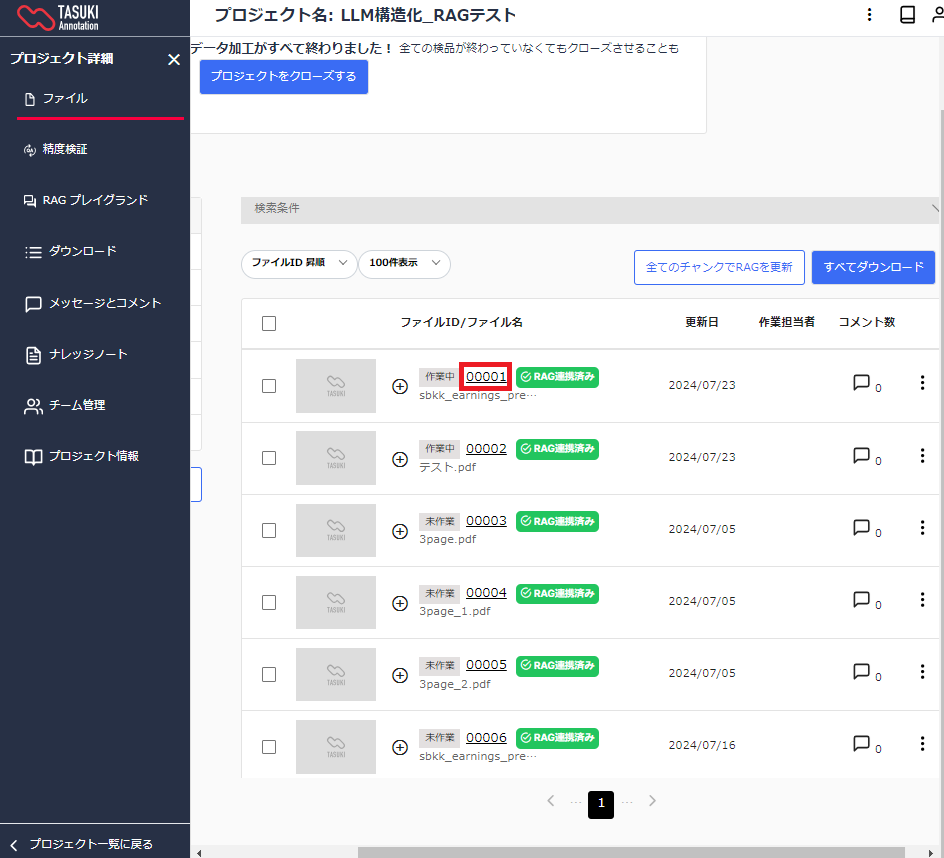The height and width of the screenshot is (858, 944).
Task: Expand the 検索条件 search conditions panel
Action: click(x=589, y=209)
